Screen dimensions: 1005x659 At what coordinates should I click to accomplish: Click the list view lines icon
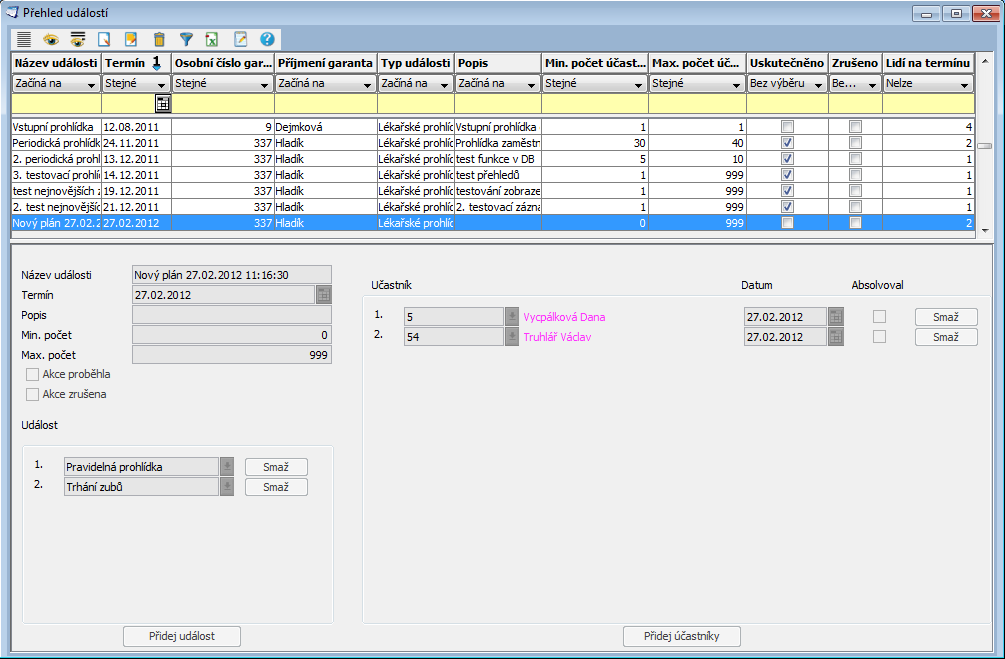click(x=24, y=40)
